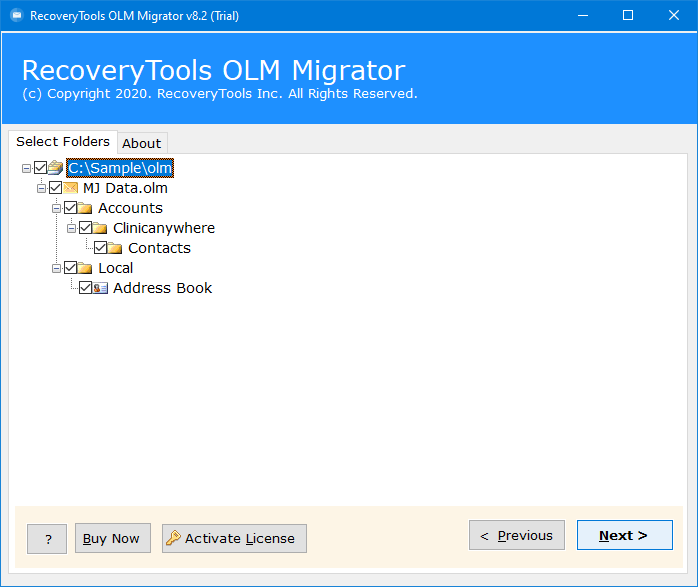Select the C:\Sample\olm tree label
This screenshot has width=698, height=587.
tap(120, 168)
